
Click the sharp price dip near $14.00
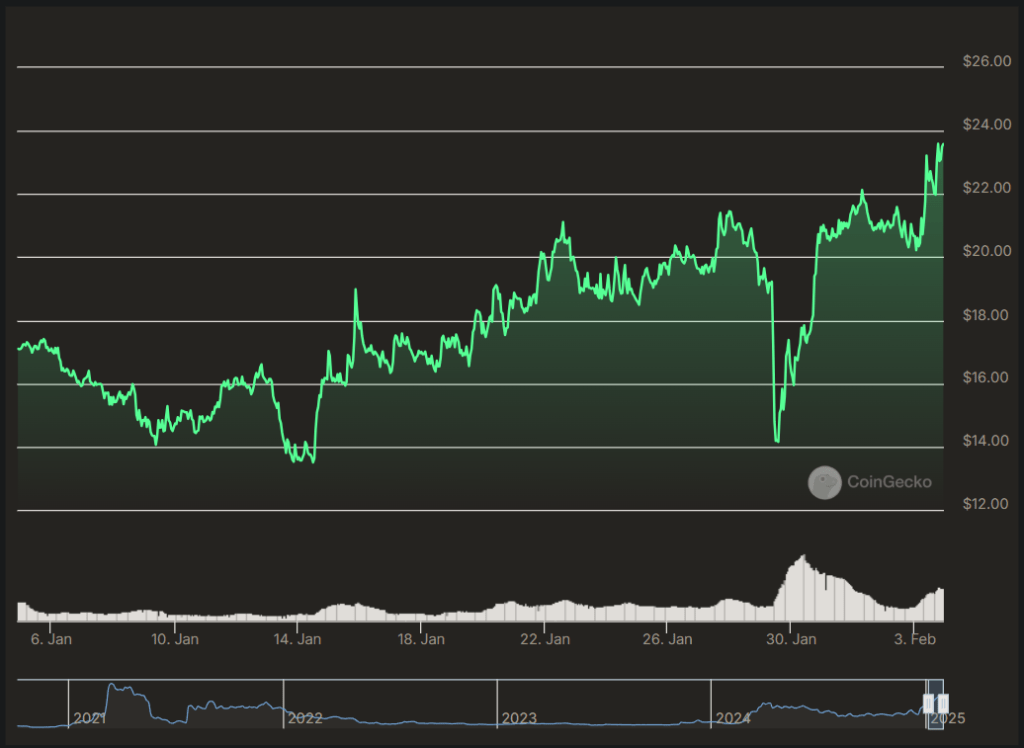click(776, 440)
